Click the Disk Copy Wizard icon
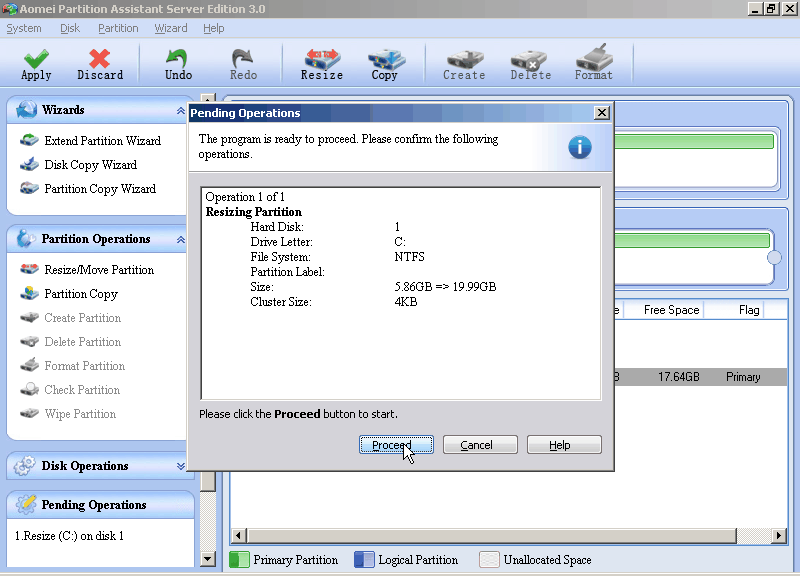Screen dimensions: 800x576 coord(29,164)
